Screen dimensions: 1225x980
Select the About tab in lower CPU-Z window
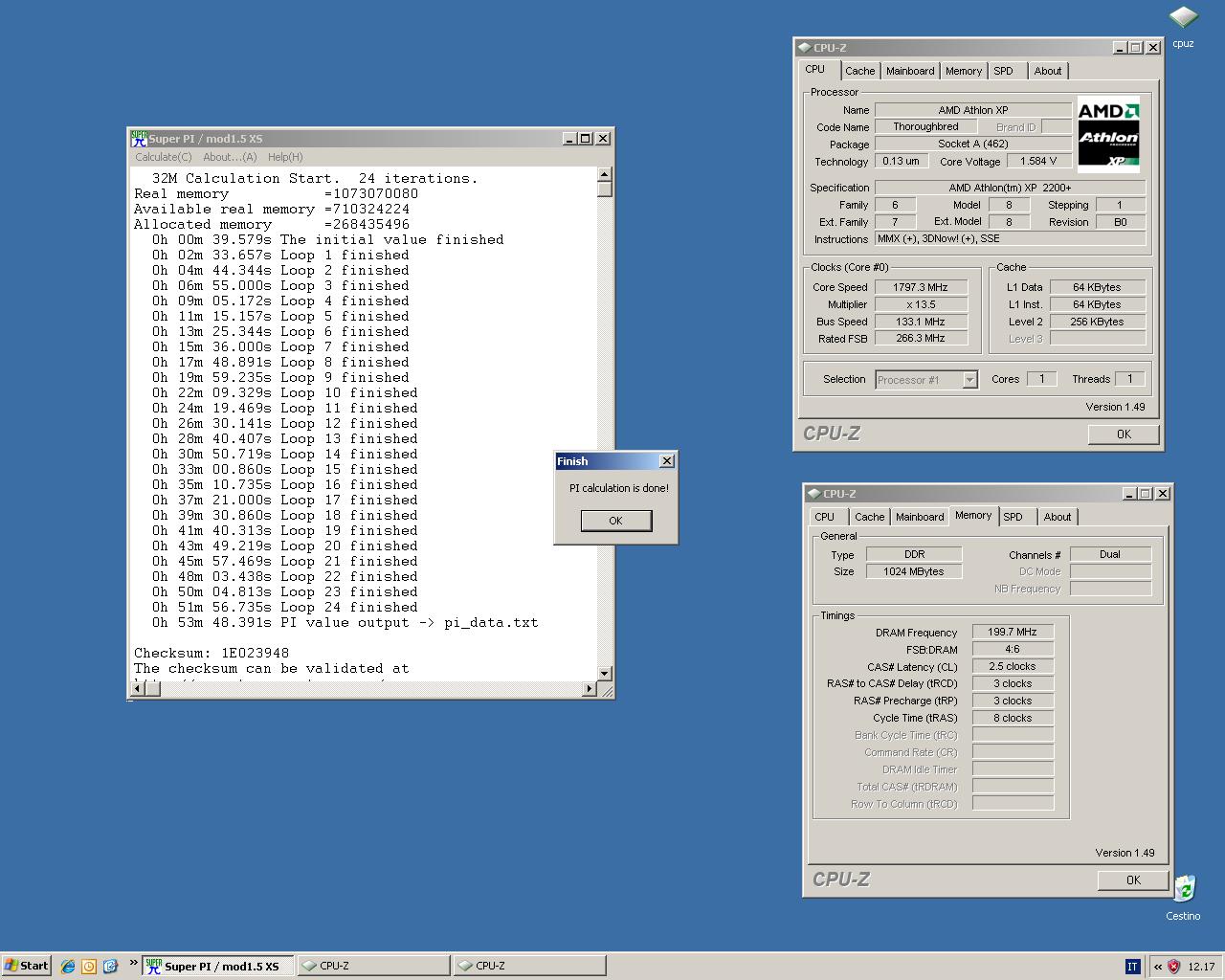(1058, 517)
